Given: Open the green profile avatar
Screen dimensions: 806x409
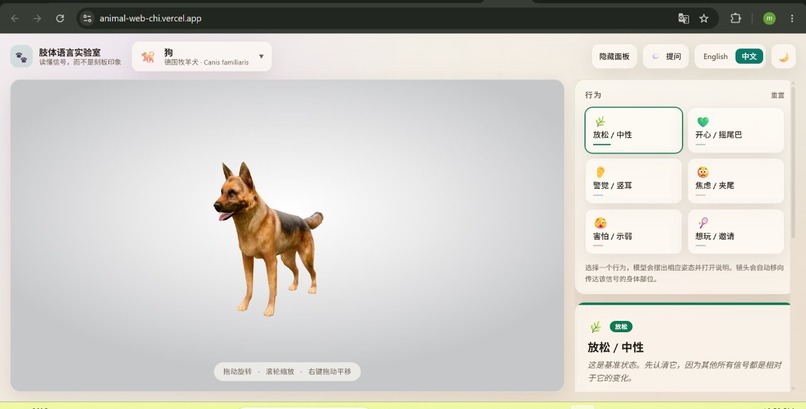Looking at the screenshot, I should pyautogui.click(x=769, y=18).
